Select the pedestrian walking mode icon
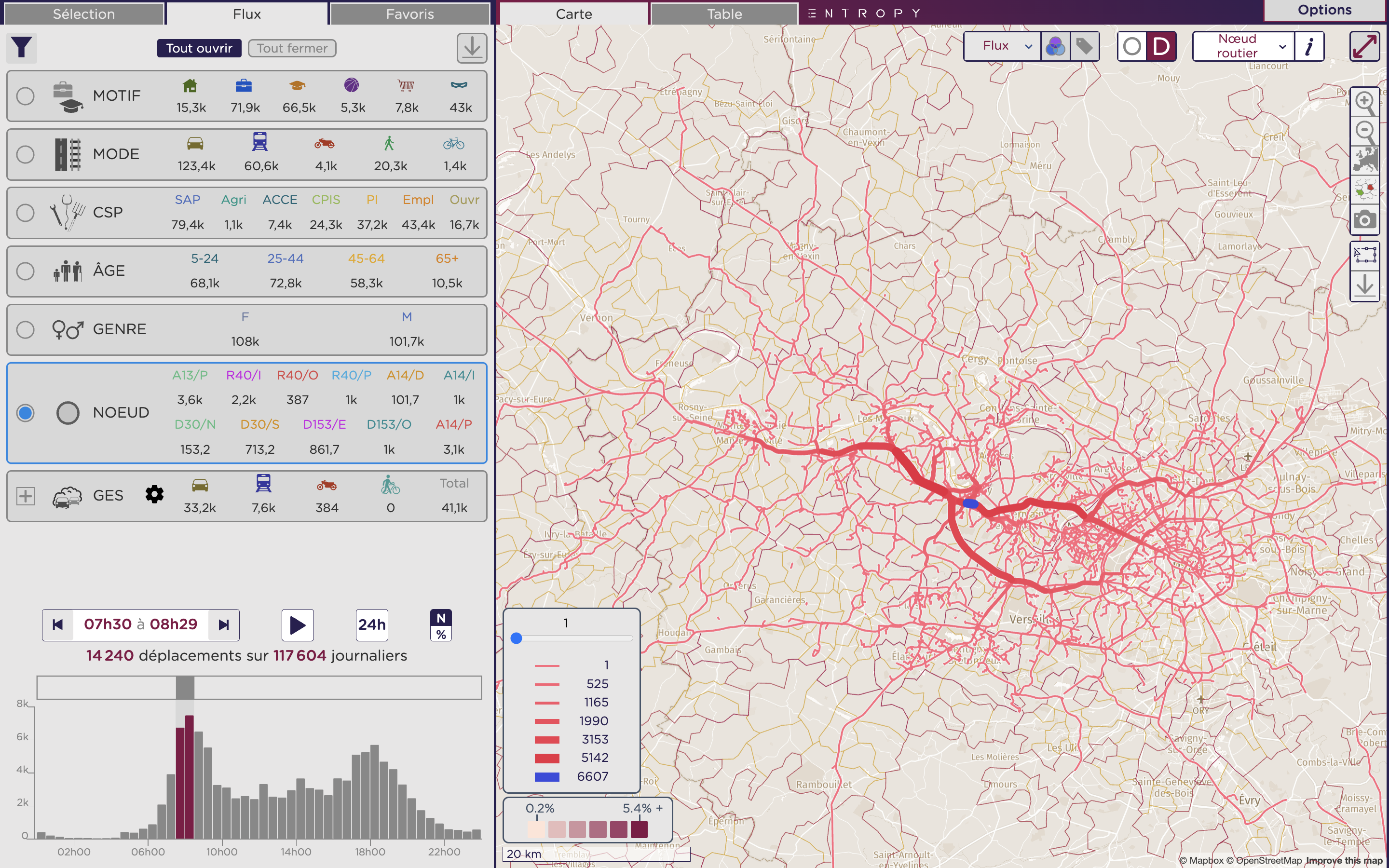Image resolution: width=1389 pixels, height=868 pixels. (389, 143)
